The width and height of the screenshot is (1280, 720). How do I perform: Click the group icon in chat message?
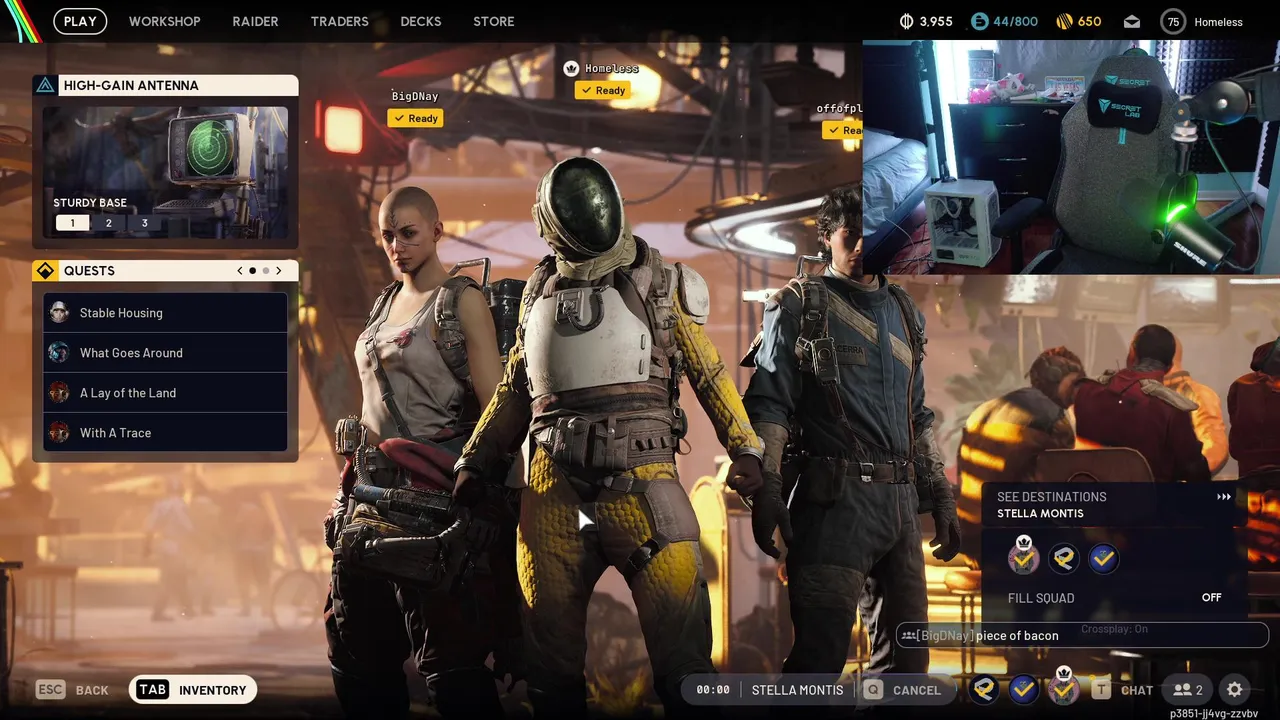[x=908, y=636]
